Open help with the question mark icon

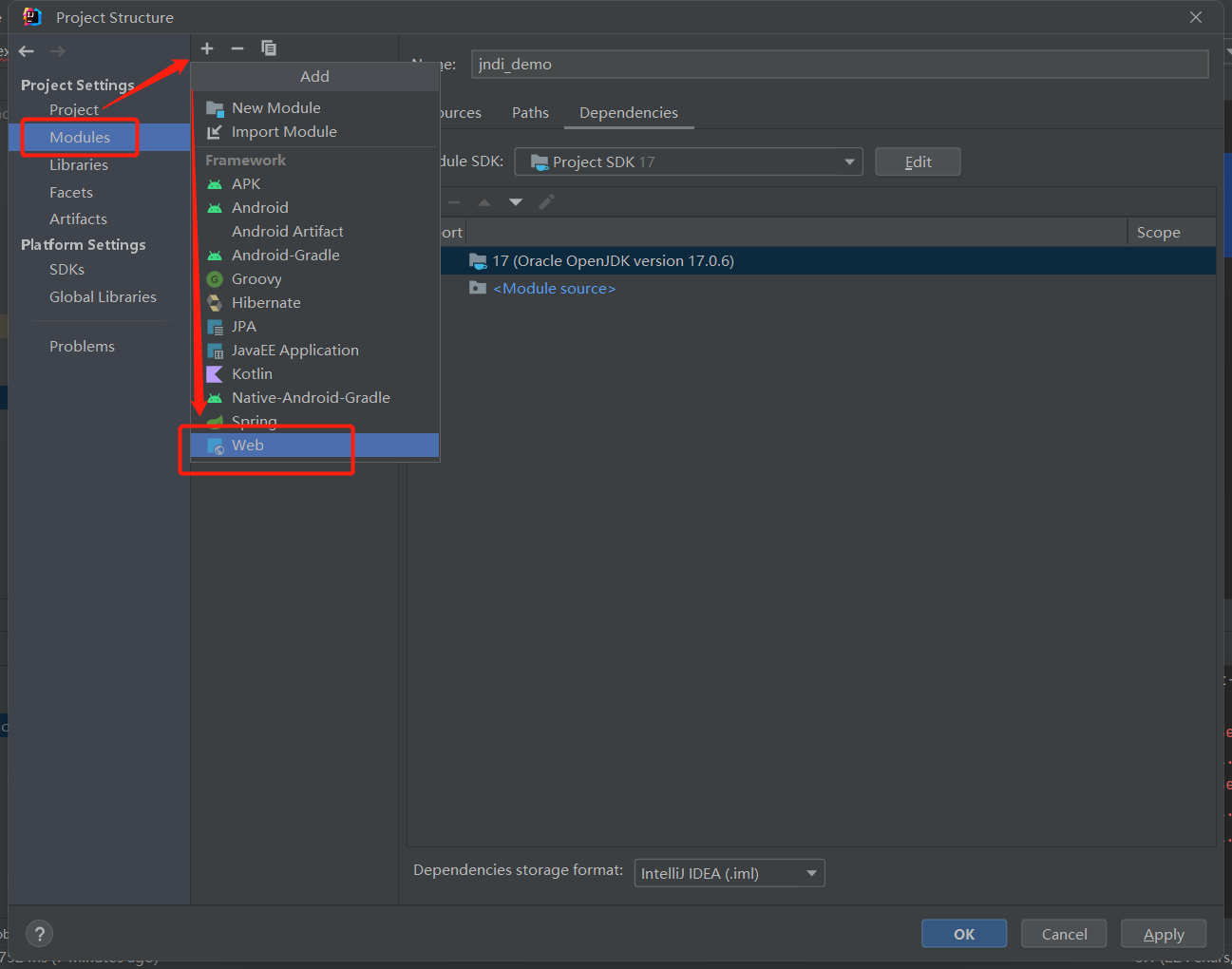point(40,934)
